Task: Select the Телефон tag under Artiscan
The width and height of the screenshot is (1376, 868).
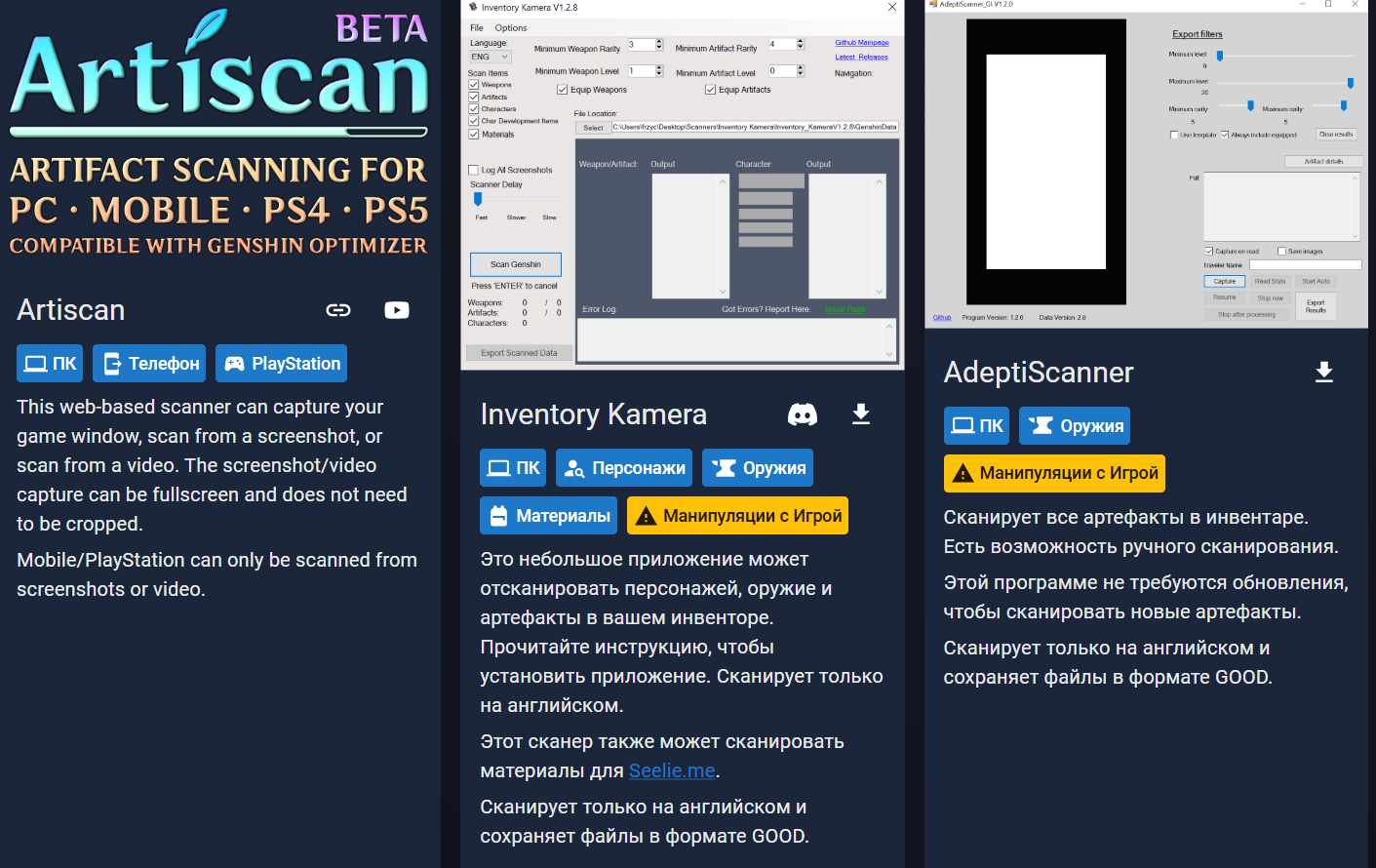Action: (149, 364)
